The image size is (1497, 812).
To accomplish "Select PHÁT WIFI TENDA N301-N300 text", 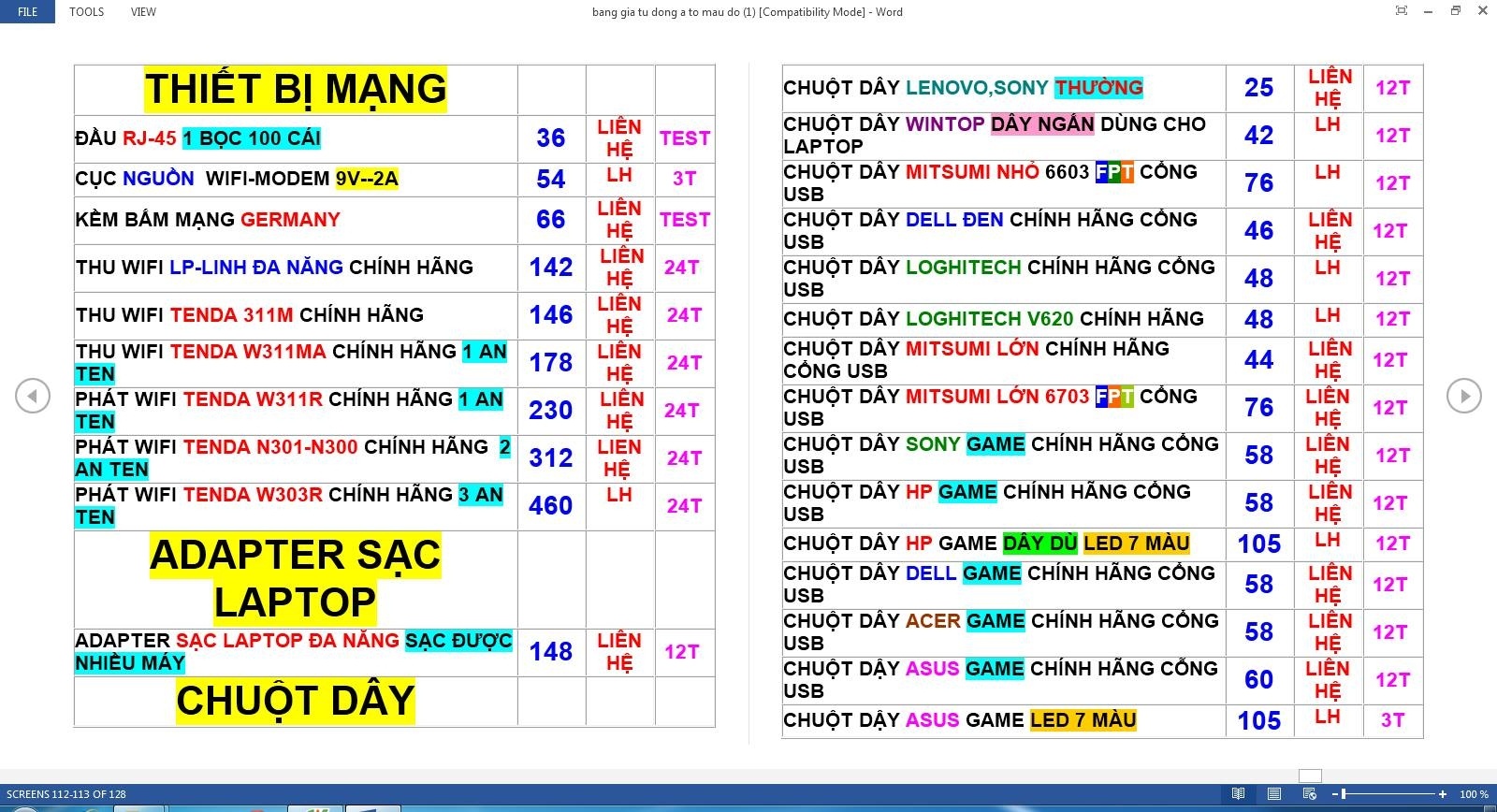I will click(x=293, y=458).
